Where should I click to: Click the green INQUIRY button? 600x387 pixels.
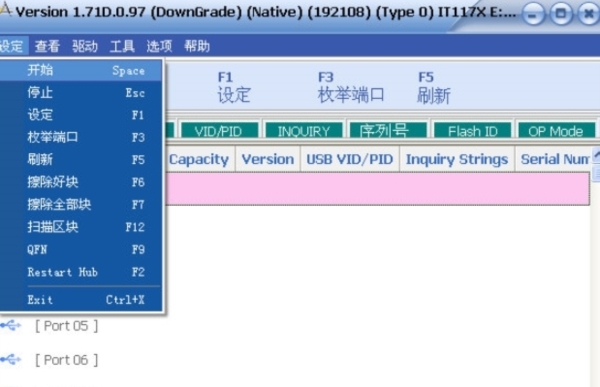(304, 131)
